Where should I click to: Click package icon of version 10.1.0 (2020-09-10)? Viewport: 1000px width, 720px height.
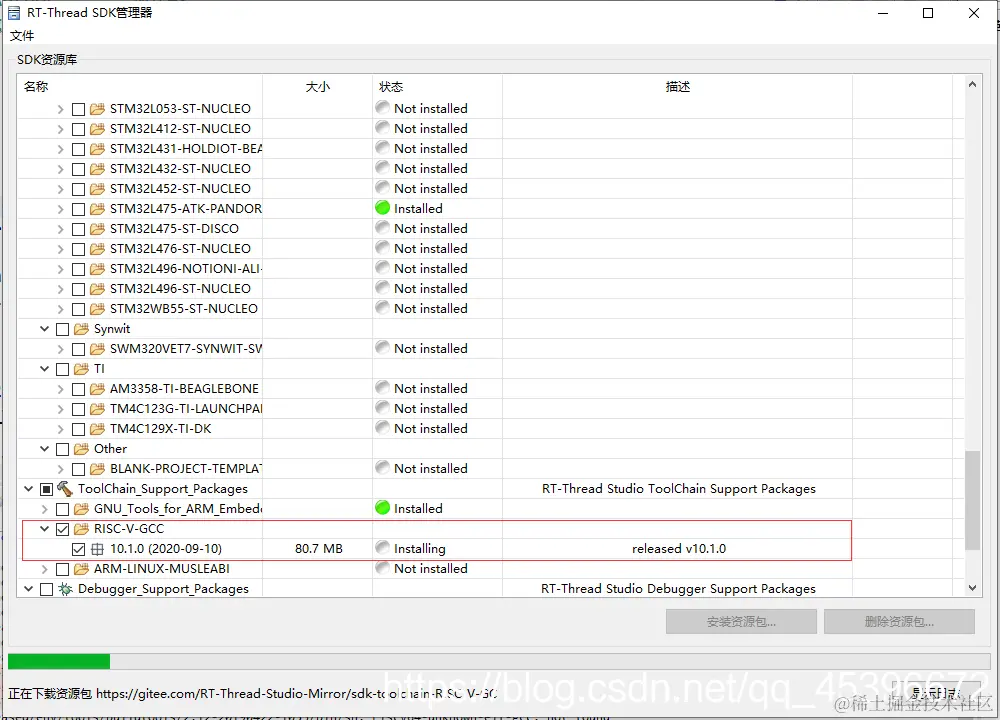point(97,548)
